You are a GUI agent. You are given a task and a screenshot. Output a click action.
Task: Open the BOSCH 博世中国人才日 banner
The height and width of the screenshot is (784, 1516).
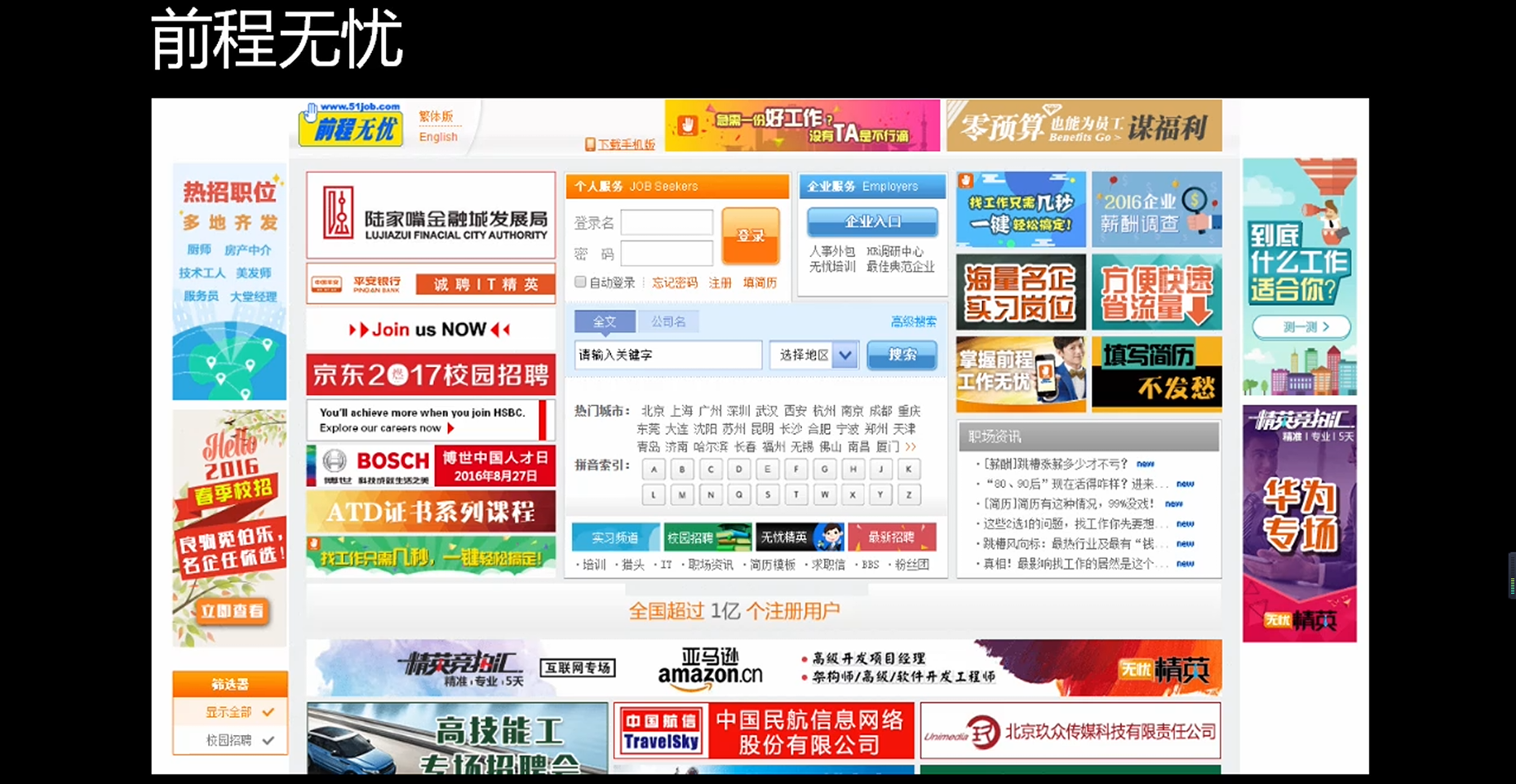tap(431, 466)
